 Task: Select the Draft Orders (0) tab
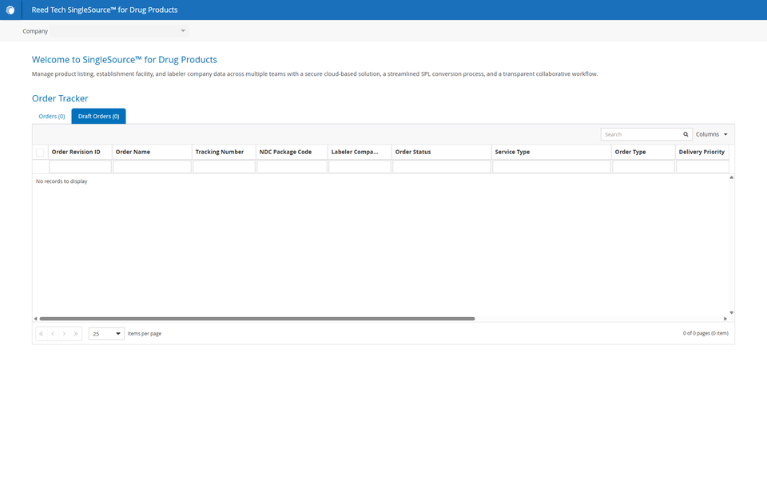pyautogui.click(x=98, y=116)
